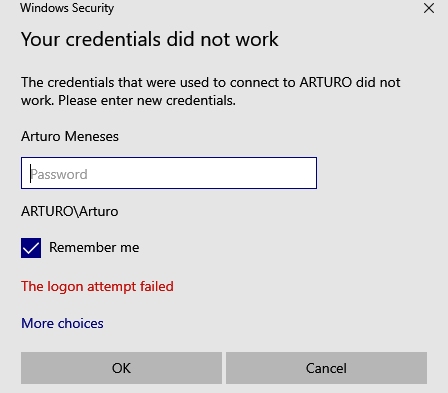This screenshot has height=393, width=448.
Task: Toggle the blue checkmark box
Action: pos(31,248)
